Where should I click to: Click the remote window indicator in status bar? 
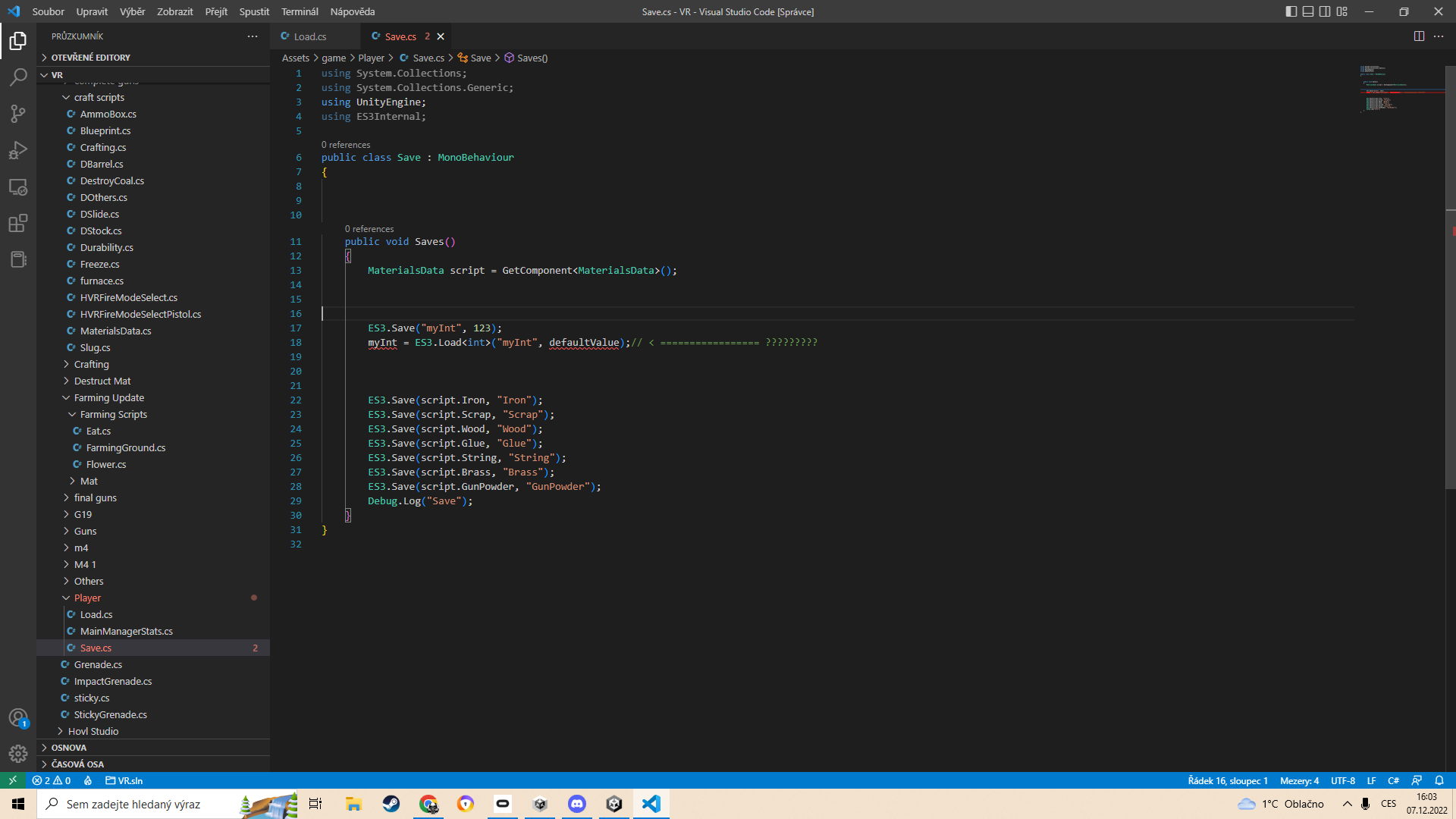13,780
